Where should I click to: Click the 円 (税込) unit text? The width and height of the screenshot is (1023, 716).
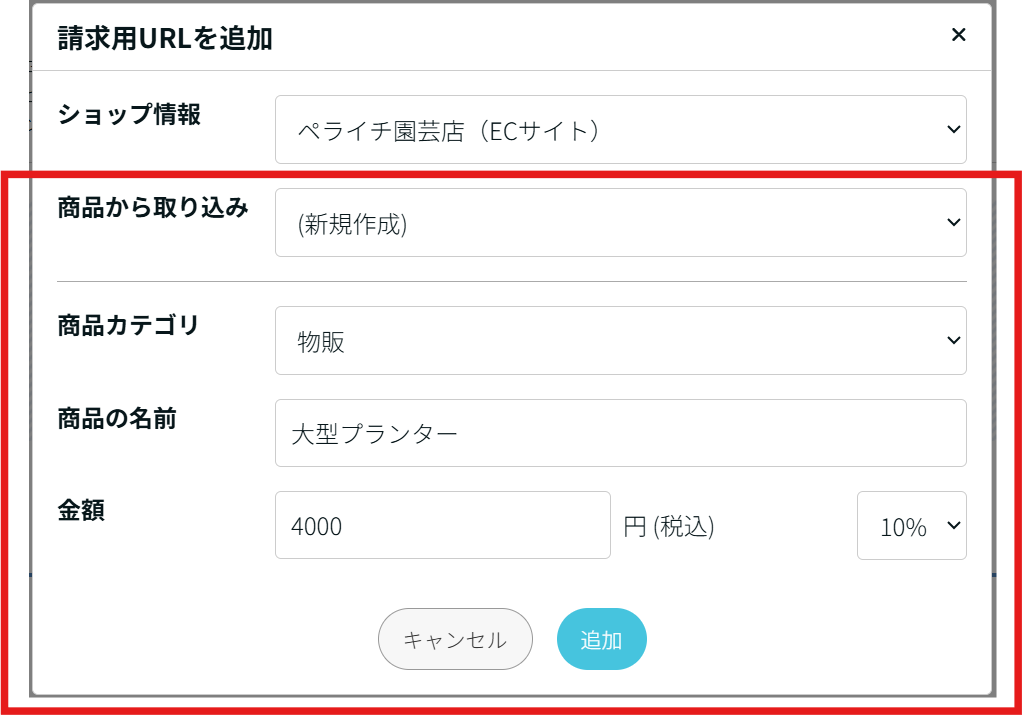669,527
